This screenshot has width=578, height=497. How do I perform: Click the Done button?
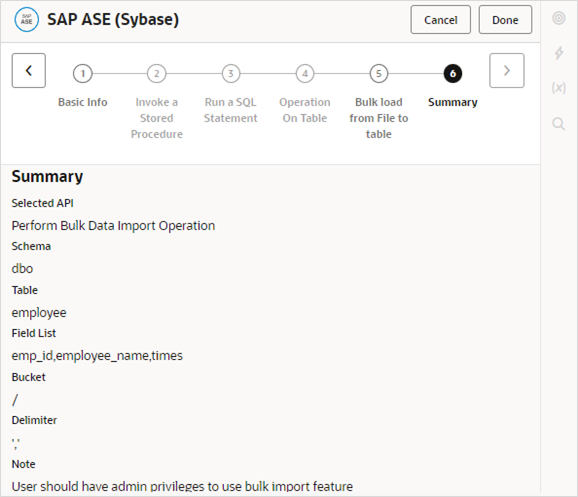[505, 20]
